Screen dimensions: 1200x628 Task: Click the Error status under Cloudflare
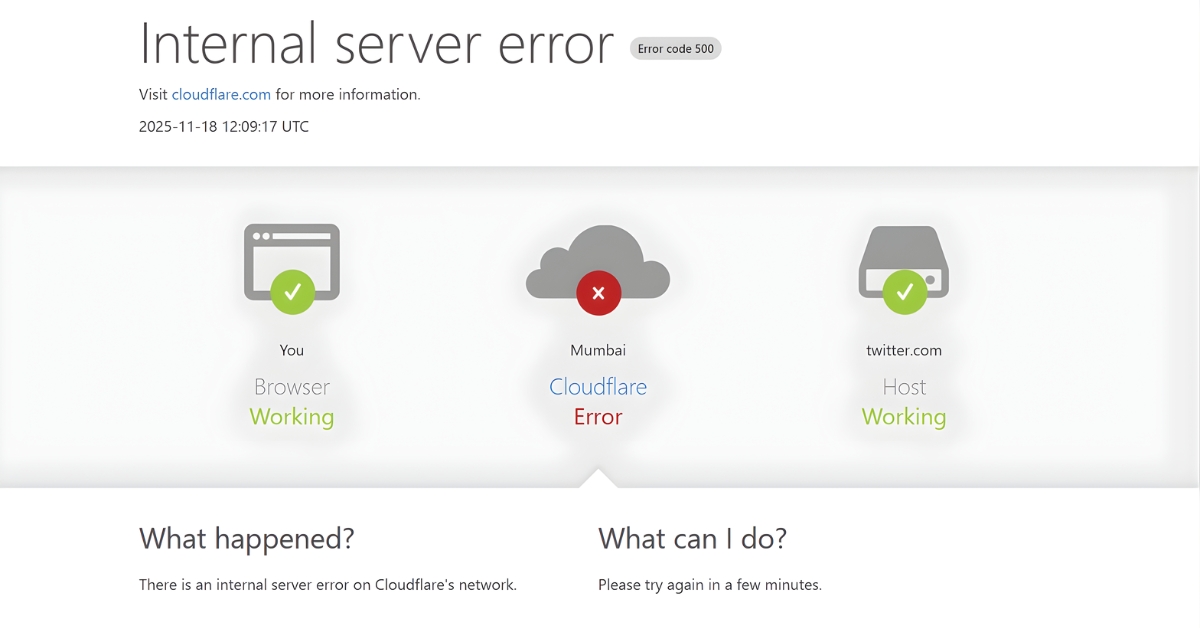point(597,417)
